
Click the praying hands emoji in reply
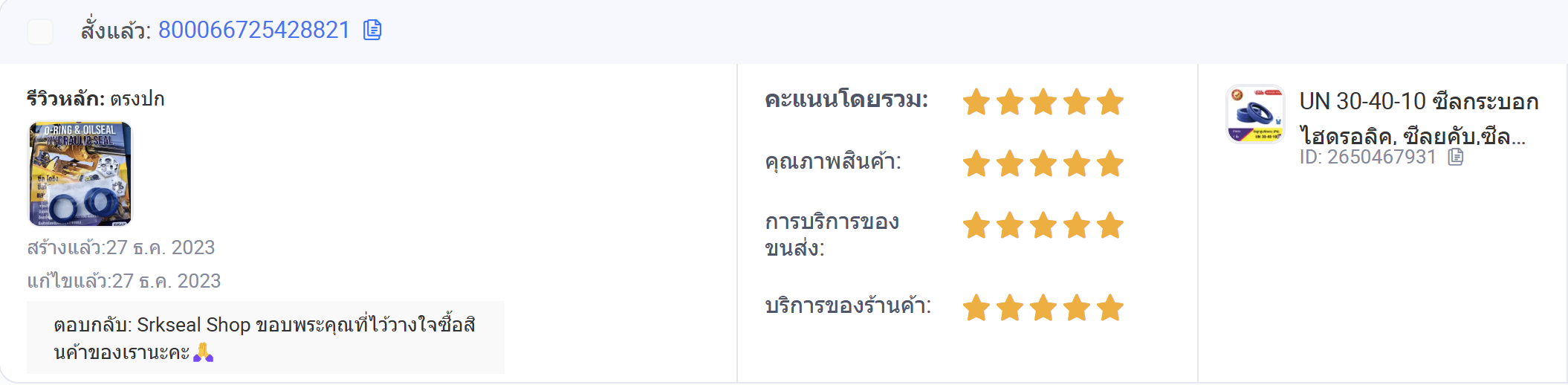[x=203, y=352]
